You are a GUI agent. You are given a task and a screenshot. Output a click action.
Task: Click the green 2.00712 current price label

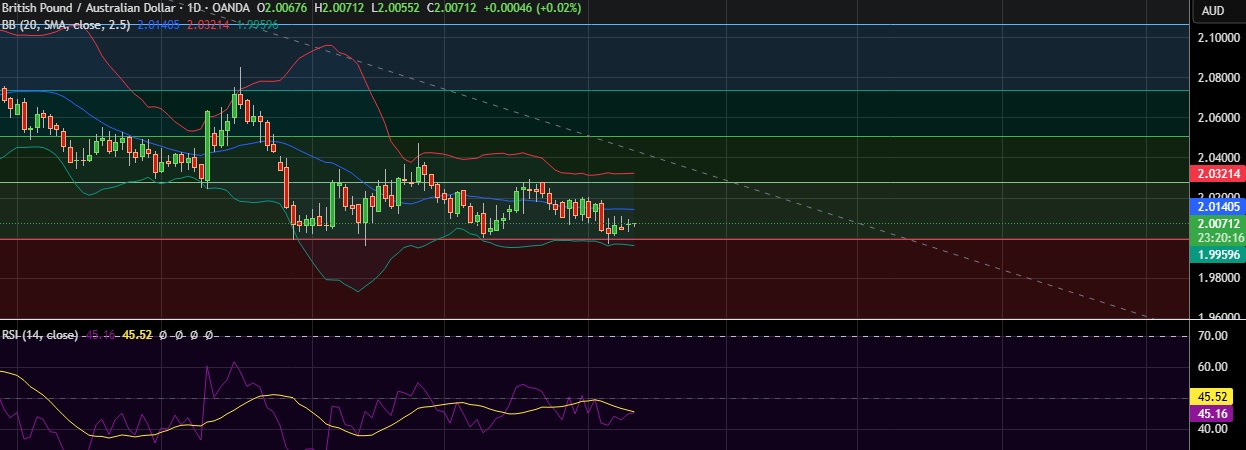1218,224
